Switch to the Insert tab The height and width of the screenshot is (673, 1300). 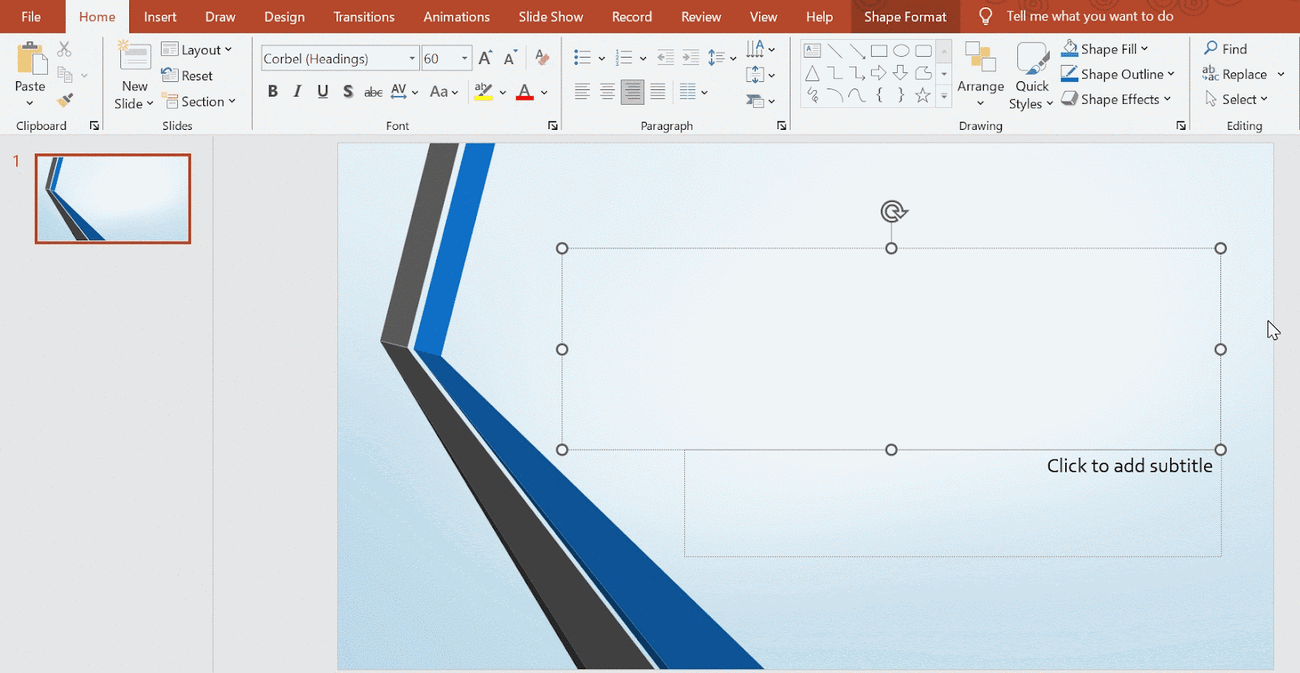coord(160,16)
